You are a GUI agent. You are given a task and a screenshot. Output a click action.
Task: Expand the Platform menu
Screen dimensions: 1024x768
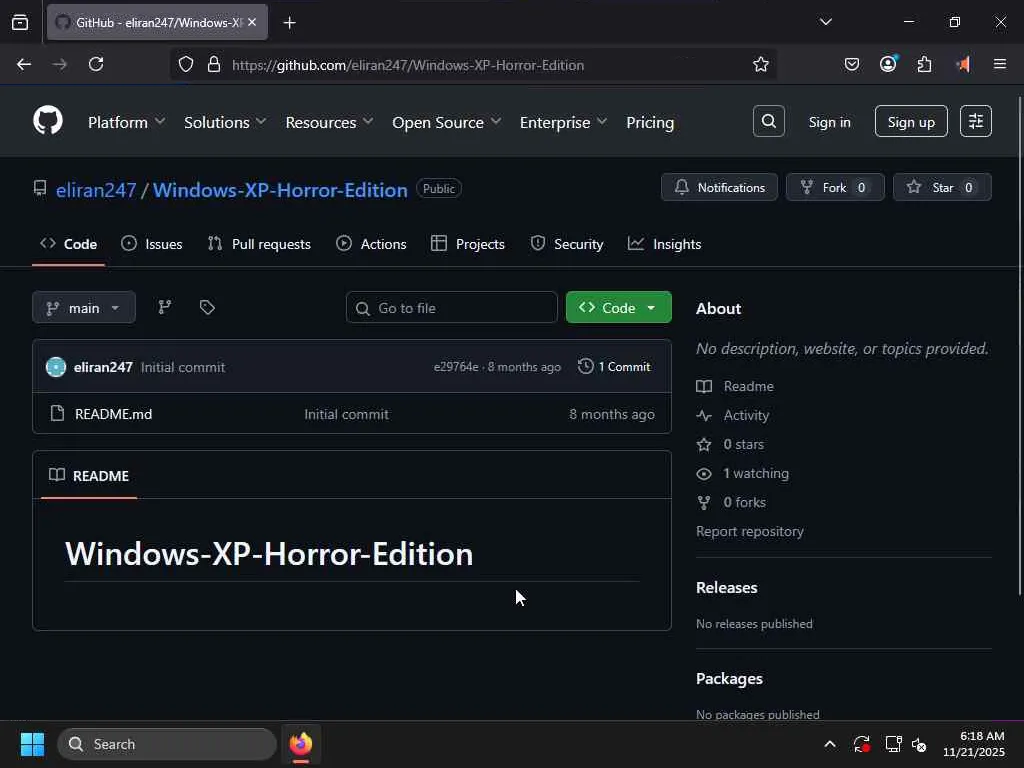coord(126,122)
